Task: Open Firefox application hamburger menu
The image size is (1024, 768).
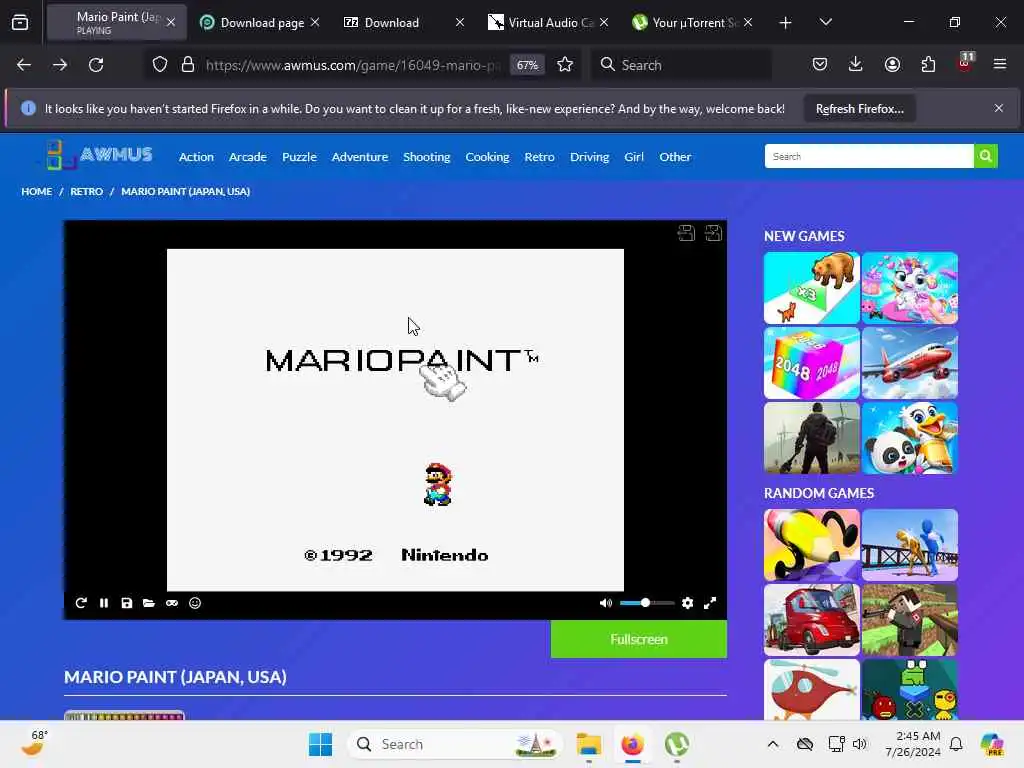Action: click(x=1000, y=64)
